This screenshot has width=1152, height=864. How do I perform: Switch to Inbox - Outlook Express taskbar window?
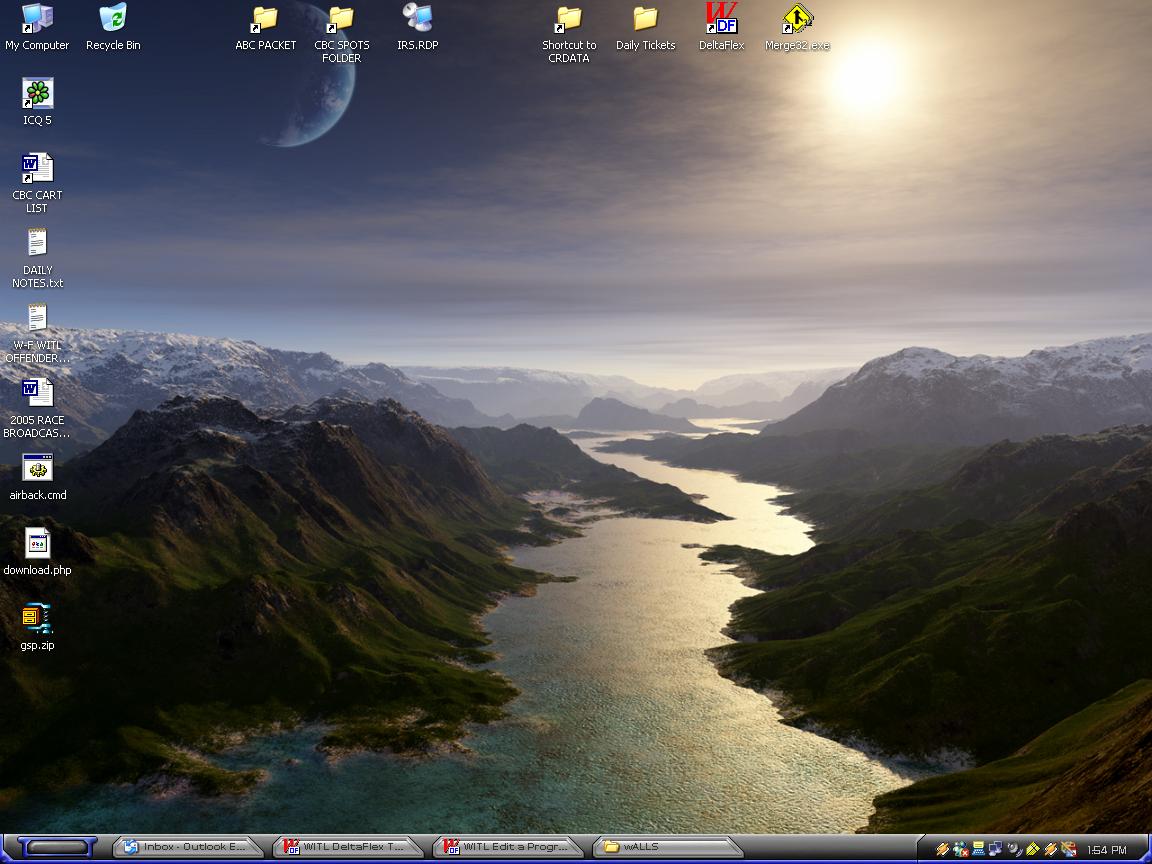(186, 847)
